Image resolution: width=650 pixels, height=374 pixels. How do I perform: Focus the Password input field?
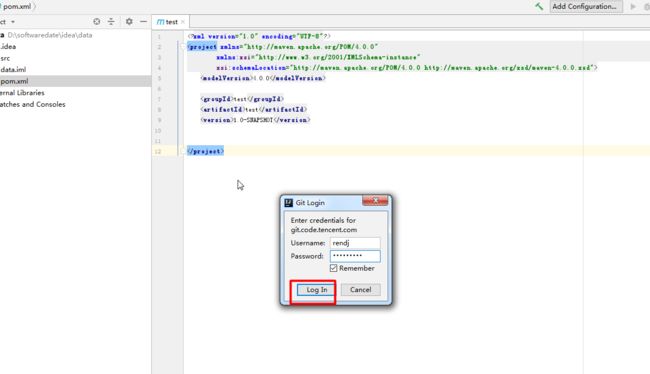[x=355, y=256]
